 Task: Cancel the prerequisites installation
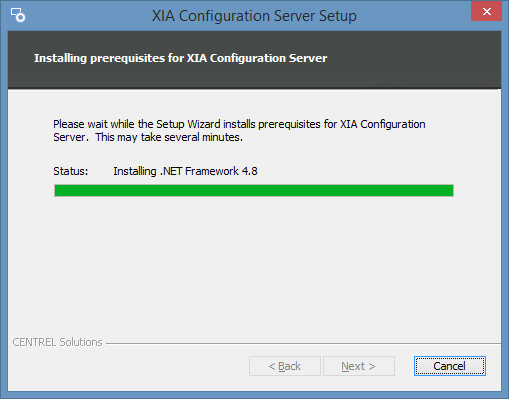point(450,366)
